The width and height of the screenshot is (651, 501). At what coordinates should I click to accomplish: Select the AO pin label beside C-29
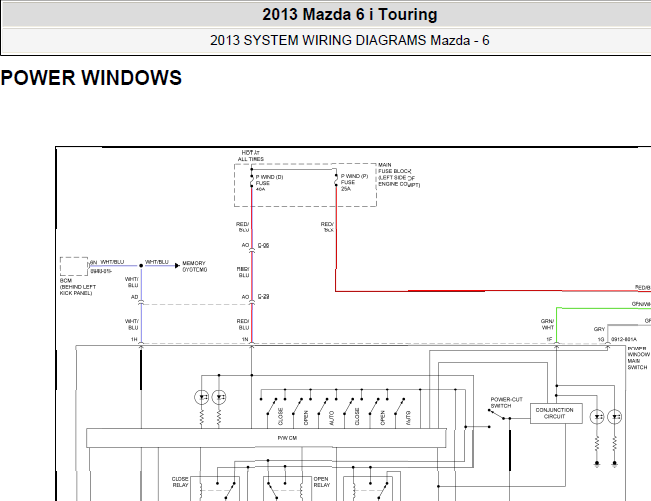[245, 297]
